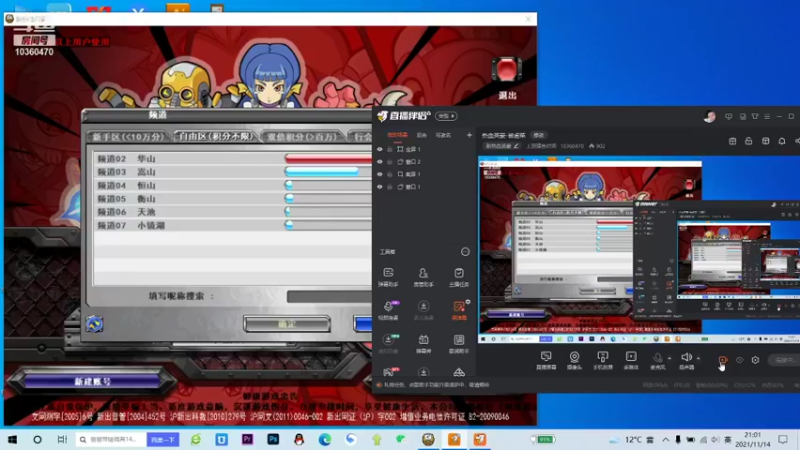Hide the 截屏 1 source
Viewport: 800px width, 450px height.
[380, 174]
